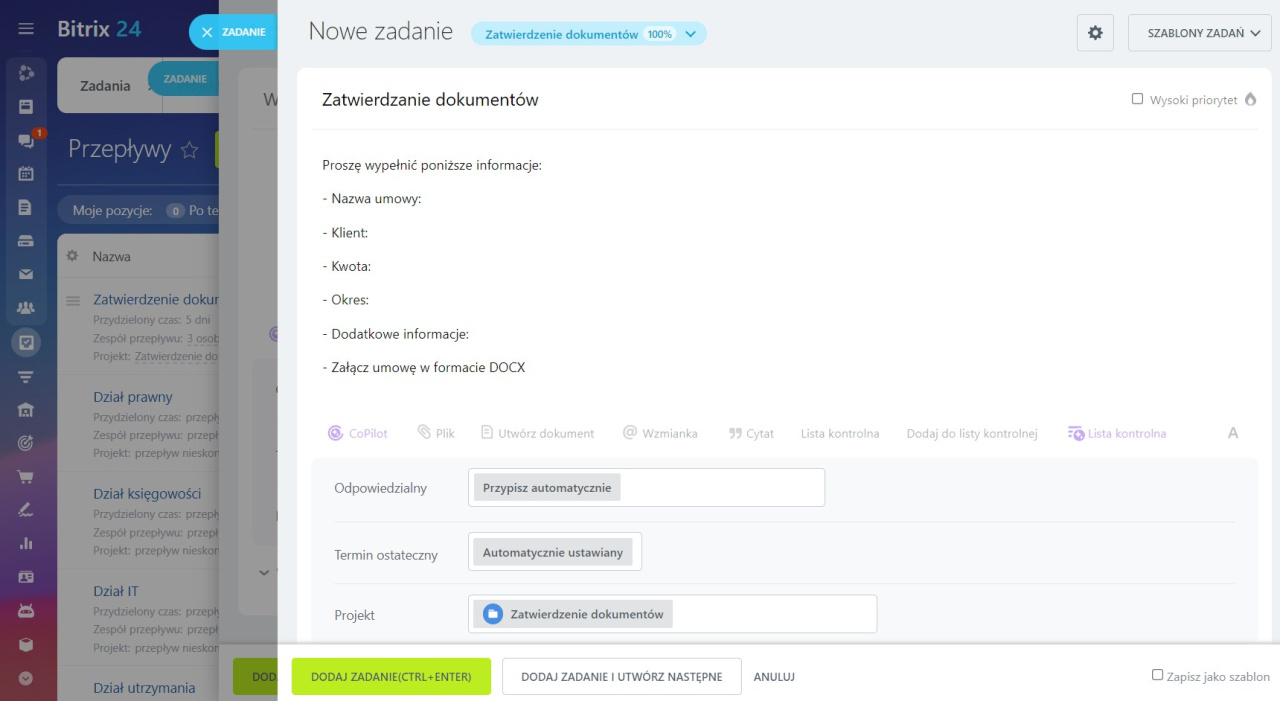Open the Odpowiedzialny selector field

click(646, 488)
